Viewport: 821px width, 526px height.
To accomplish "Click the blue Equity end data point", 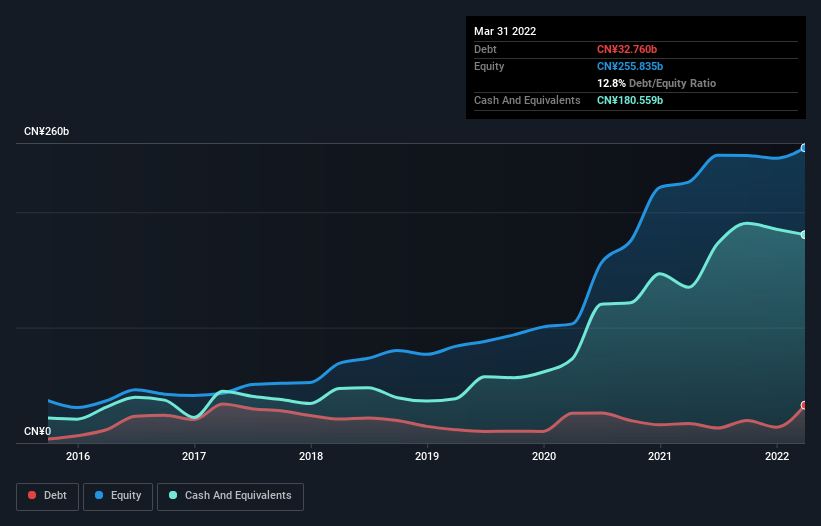I will pyautogui.click(x=804, y=148).
